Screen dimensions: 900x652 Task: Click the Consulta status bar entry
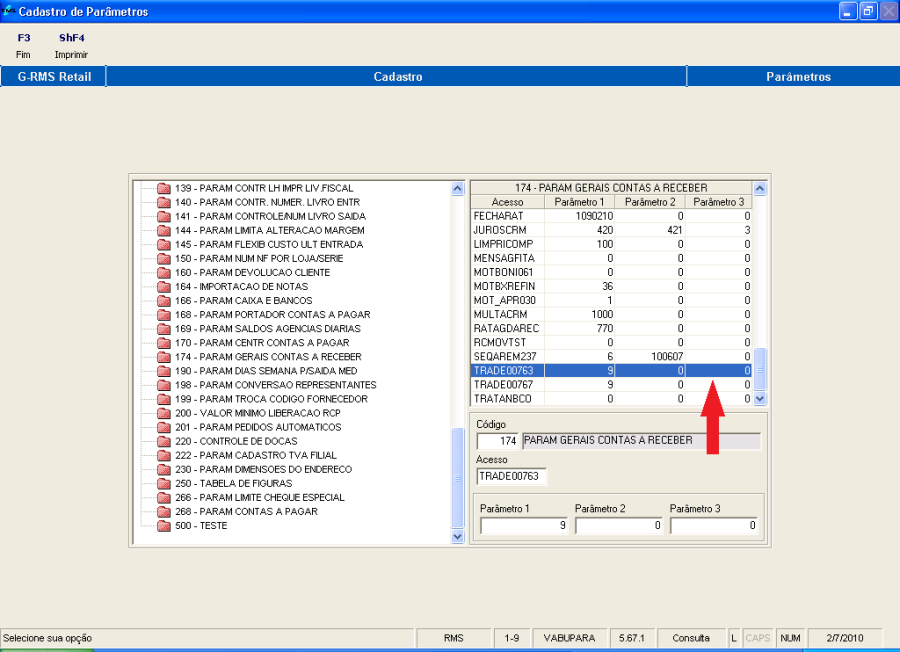point(690,638)
